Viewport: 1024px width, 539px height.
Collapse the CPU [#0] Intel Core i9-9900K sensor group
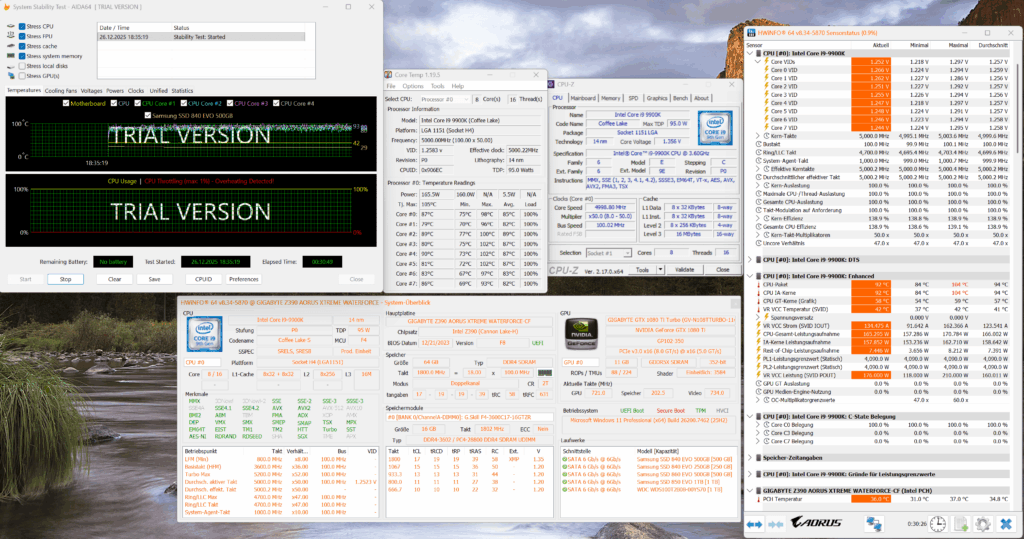coord(750,54)
